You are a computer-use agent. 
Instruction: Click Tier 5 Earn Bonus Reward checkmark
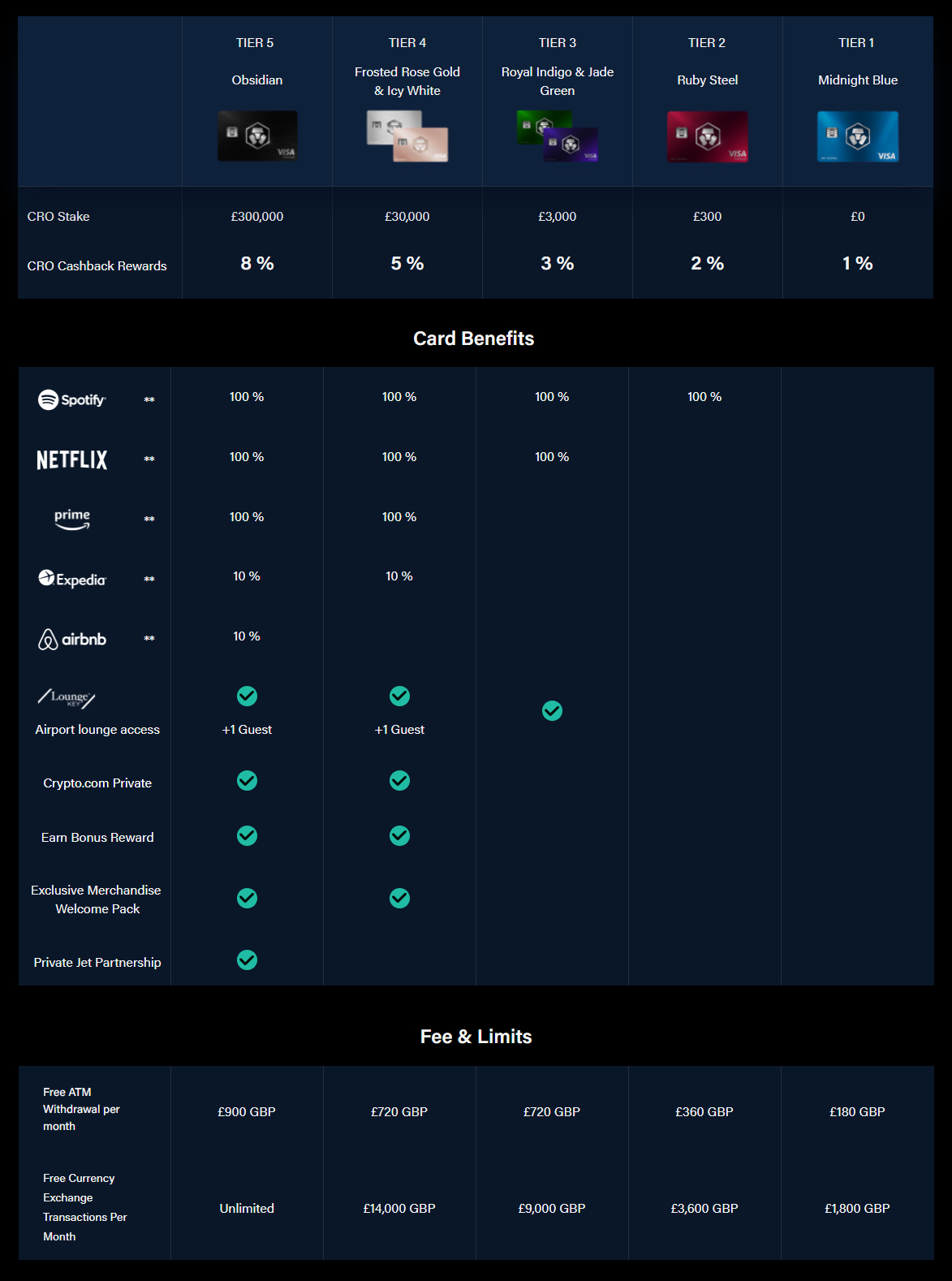tap(247, 835)
